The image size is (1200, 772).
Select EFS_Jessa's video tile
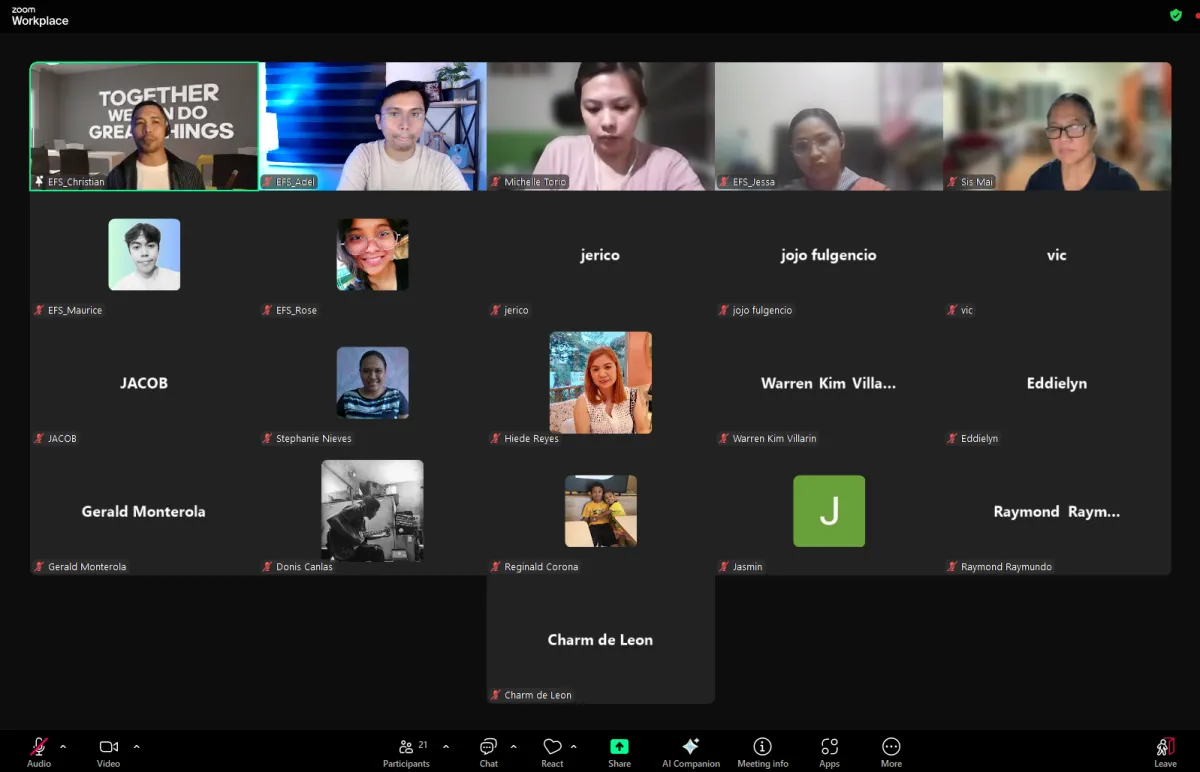[x=829, y=126]
